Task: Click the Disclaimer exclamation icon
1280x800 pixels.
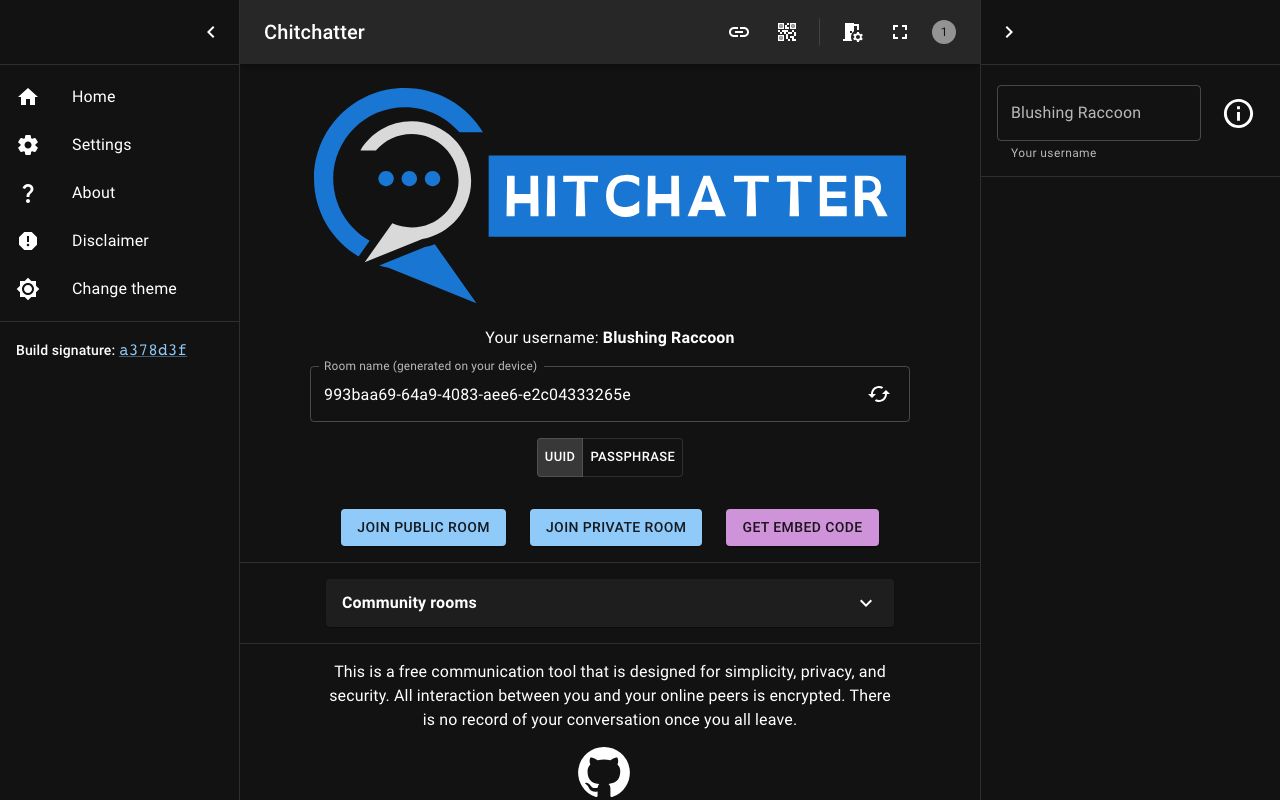Action: click(x=28, y=241)
